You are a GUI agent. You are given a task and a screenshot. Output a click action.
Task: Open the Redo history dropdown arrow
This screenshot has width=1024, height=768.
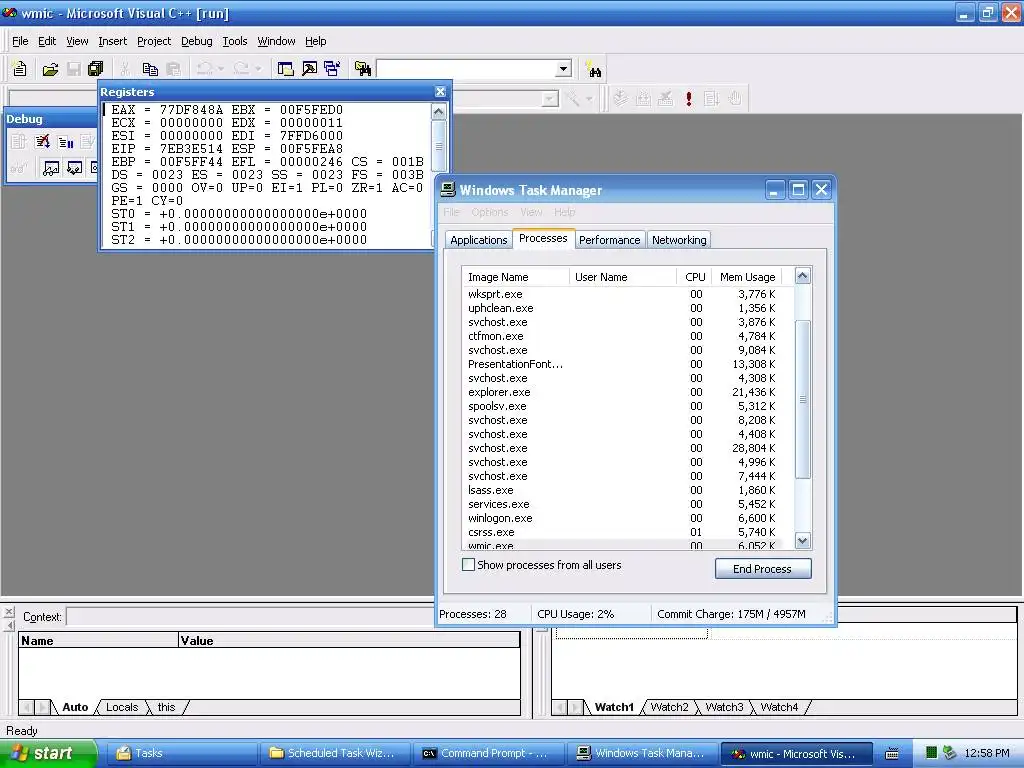click(258, 69)
